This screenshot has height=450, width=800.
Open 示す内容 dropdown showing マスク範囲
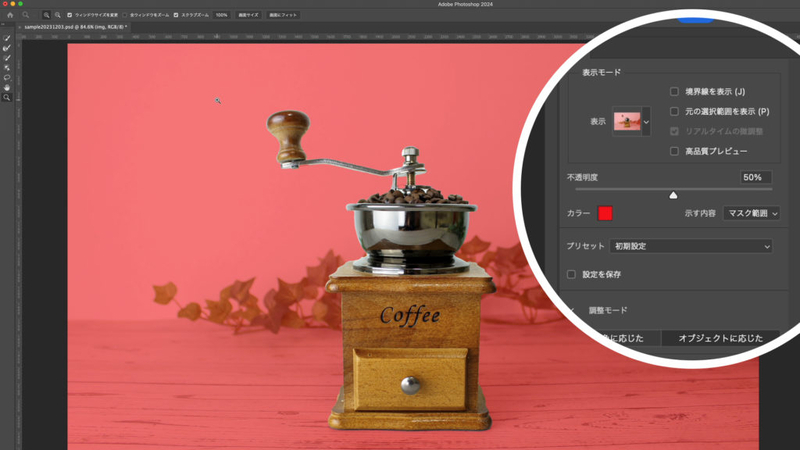752,213
